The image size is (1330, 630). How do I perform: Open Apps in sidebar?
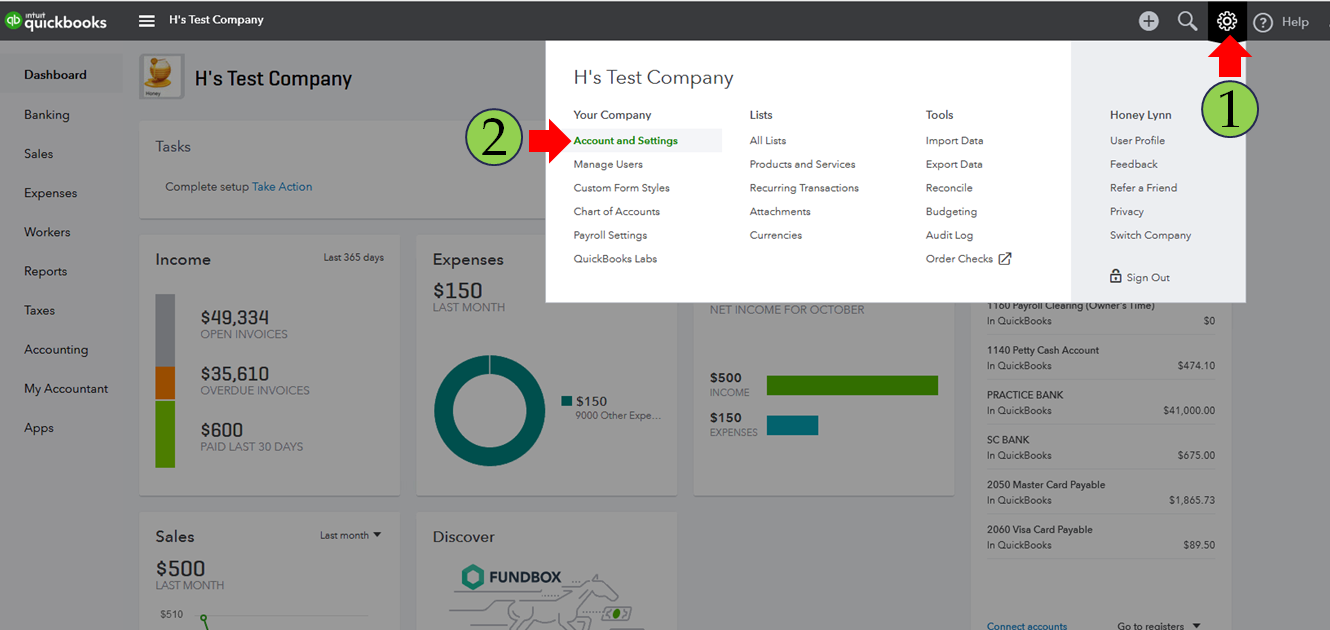[x=39, y=428]
